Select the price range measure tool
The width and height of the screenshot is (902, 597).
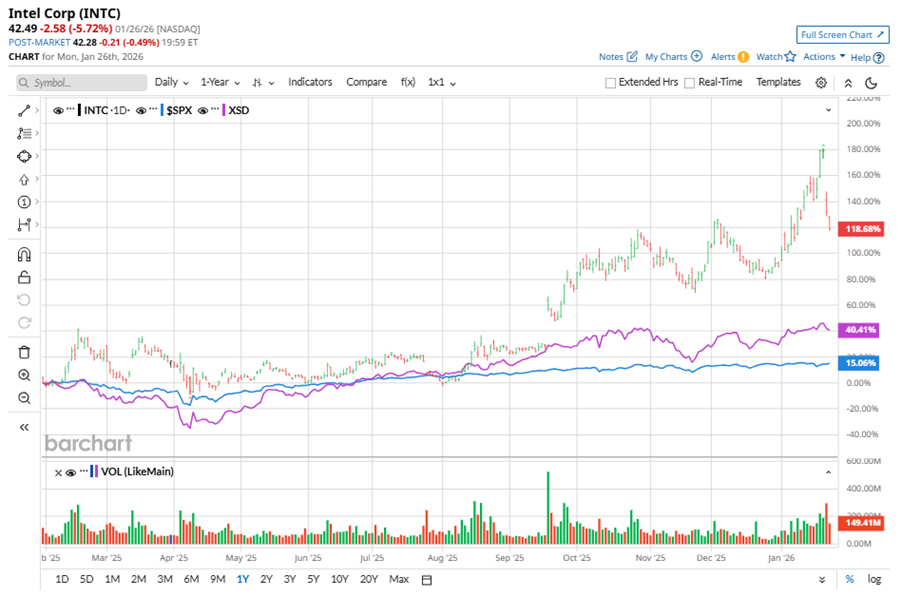24,225
